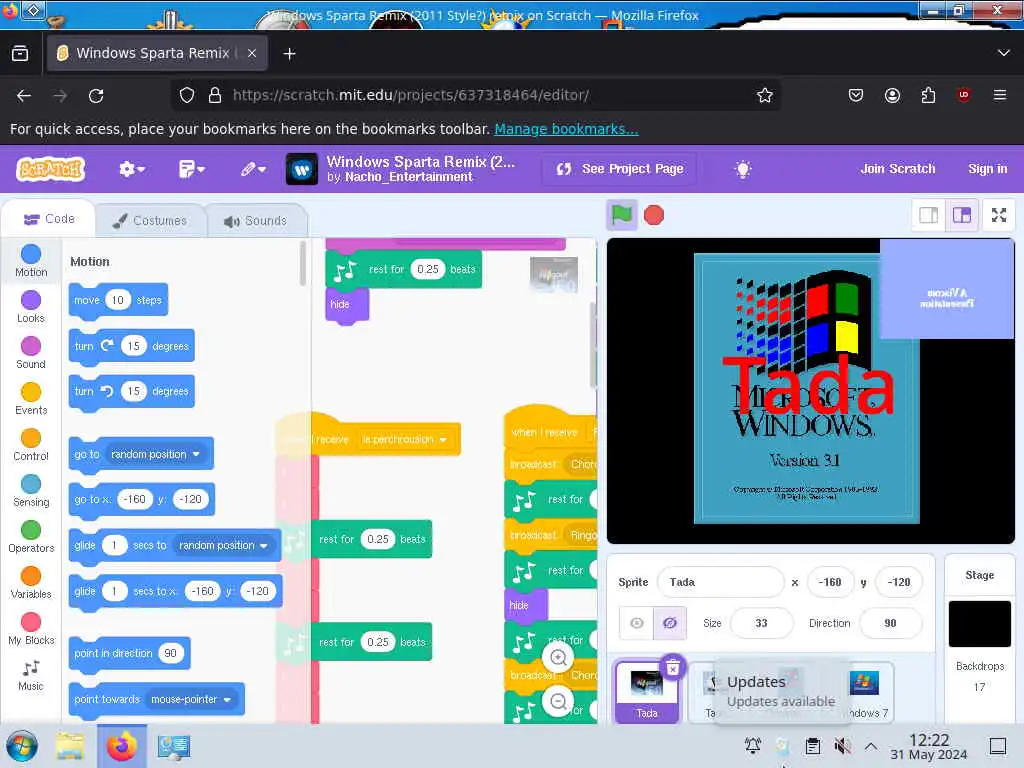Image resolution: width=1024 pixels, height=768 pixels.
Task: Switch to the Sounds tab
Action: coord(256,221)
